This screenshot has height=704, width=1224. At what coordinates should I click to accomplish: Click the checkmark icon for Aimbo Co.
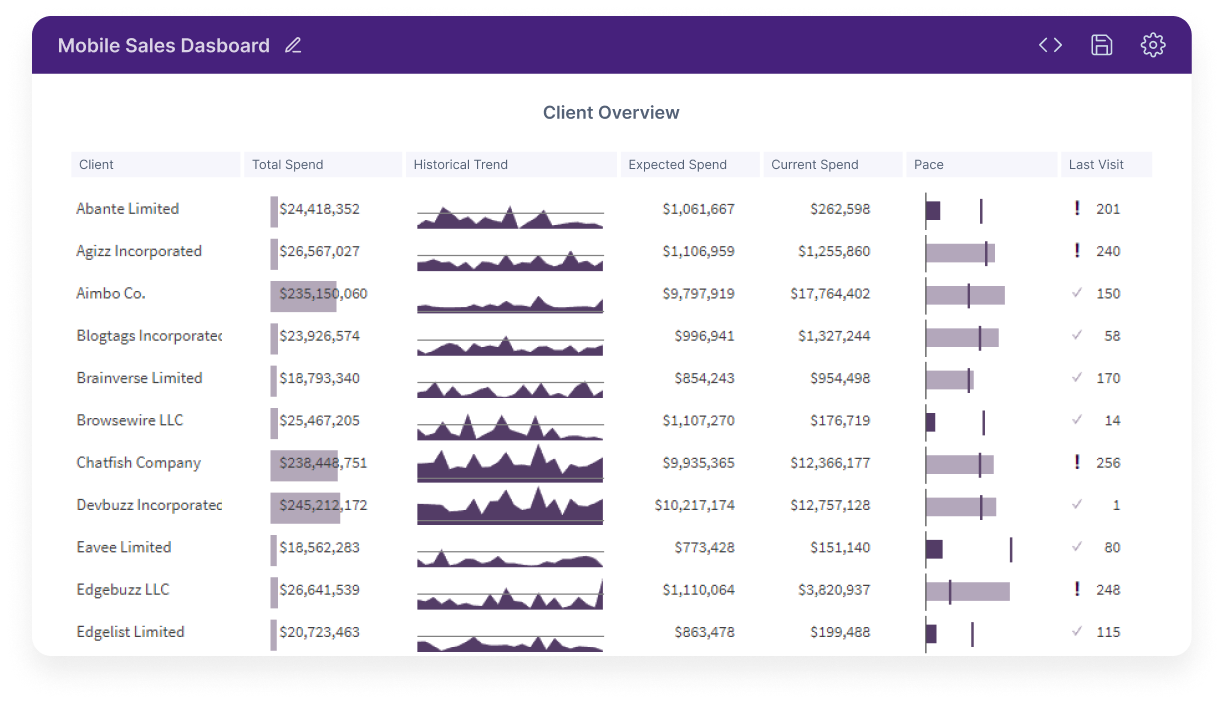tap(1077, 293)
